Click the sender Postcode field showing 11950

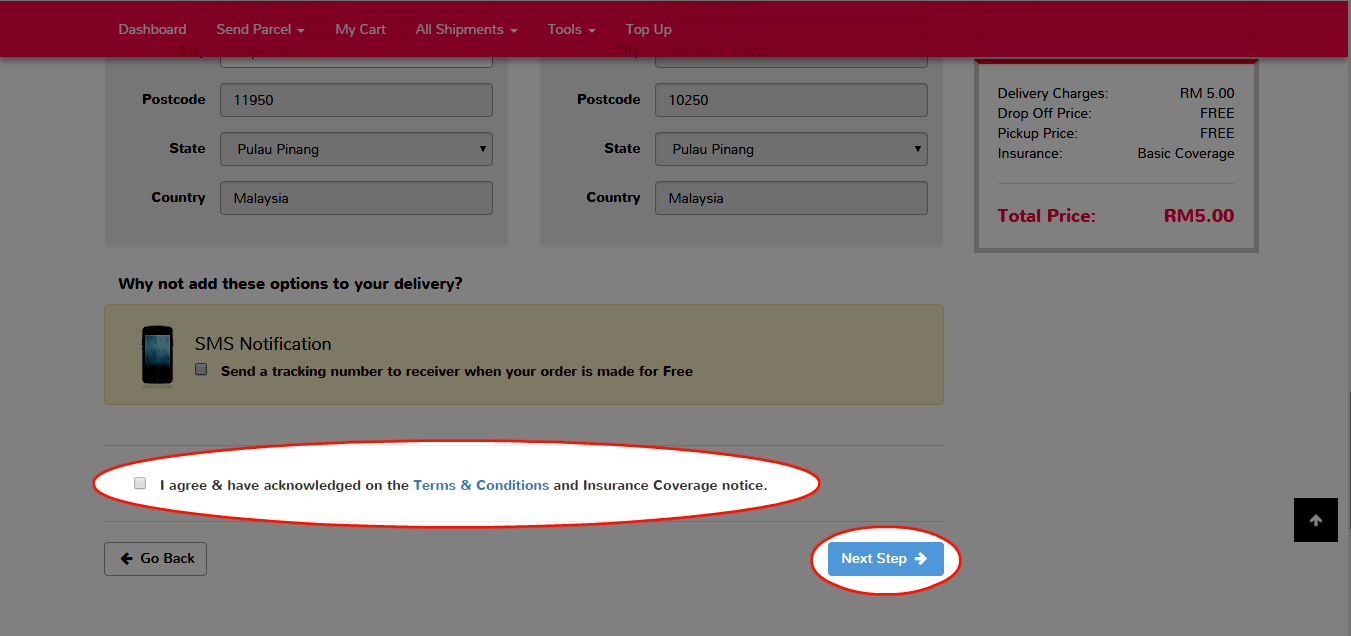click(x=357, y=100)
